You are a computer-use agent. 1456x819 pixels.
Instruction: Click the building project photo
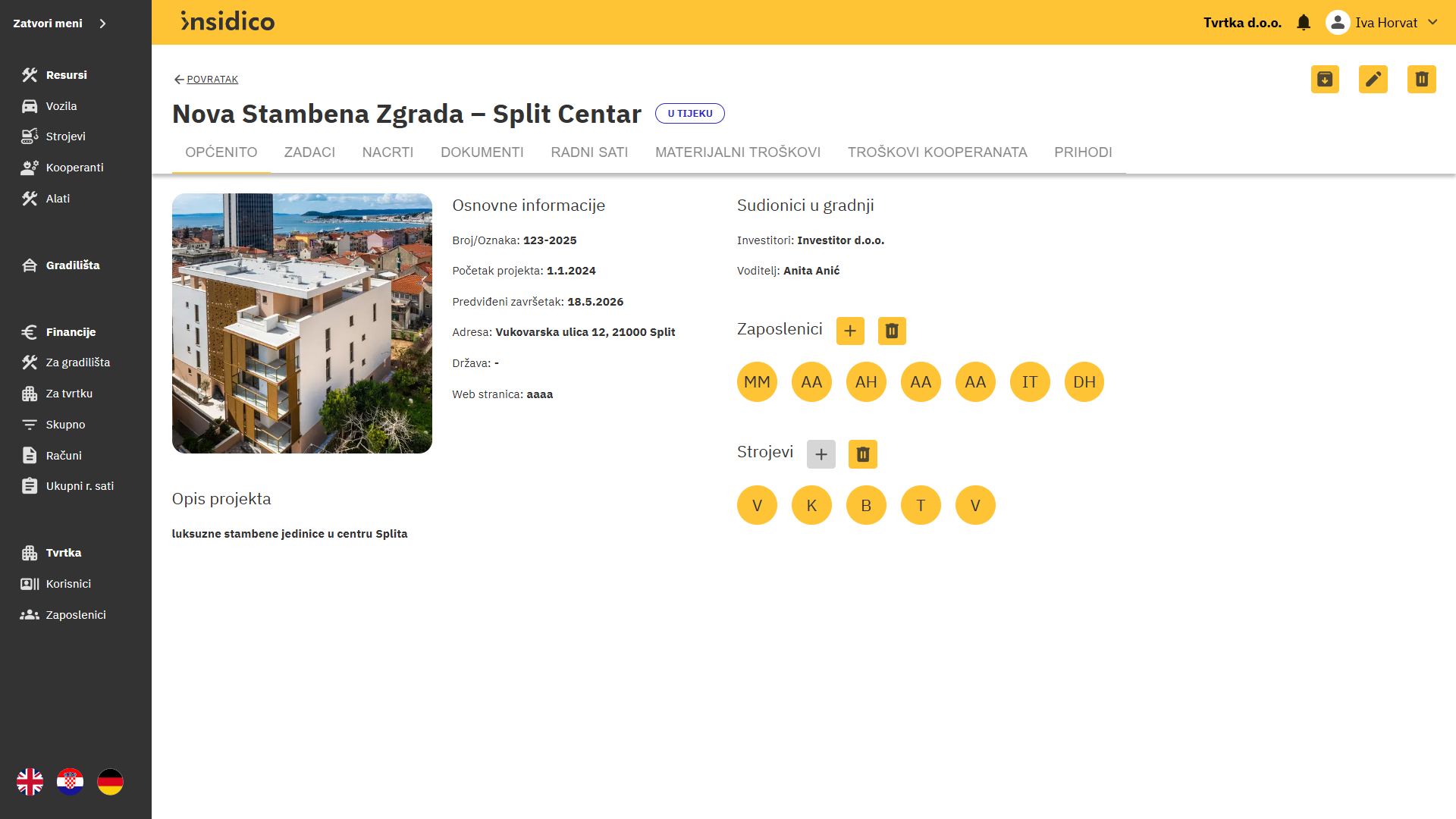click(302, 324)
